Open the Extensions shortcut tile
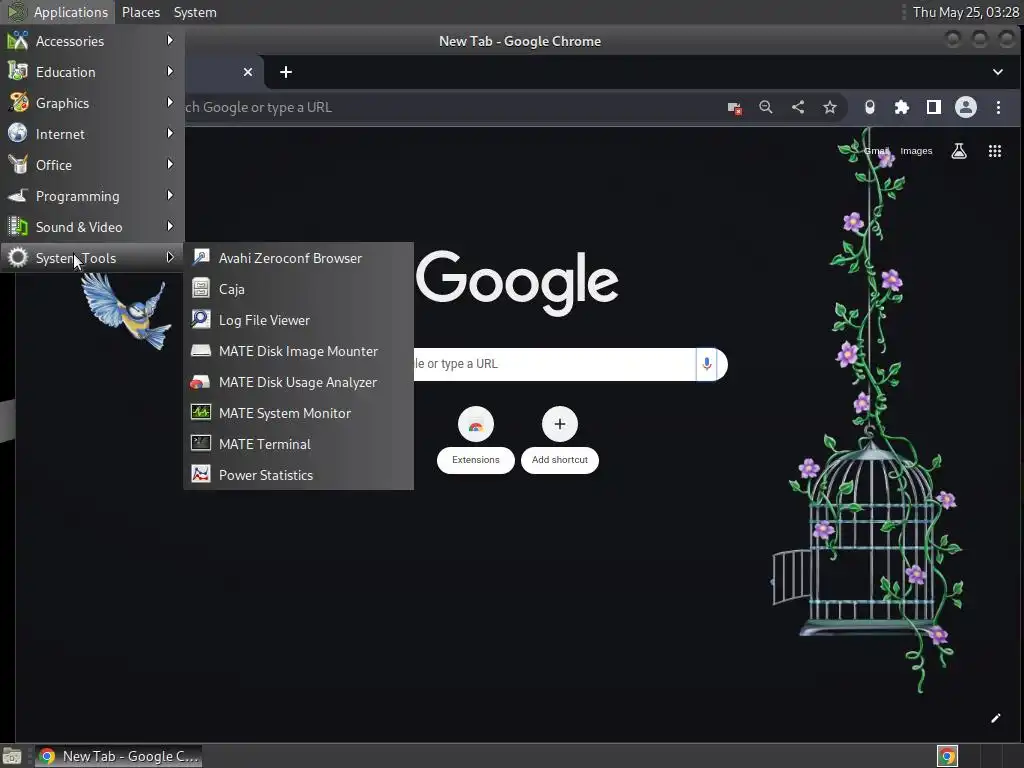 pos(475,439)
